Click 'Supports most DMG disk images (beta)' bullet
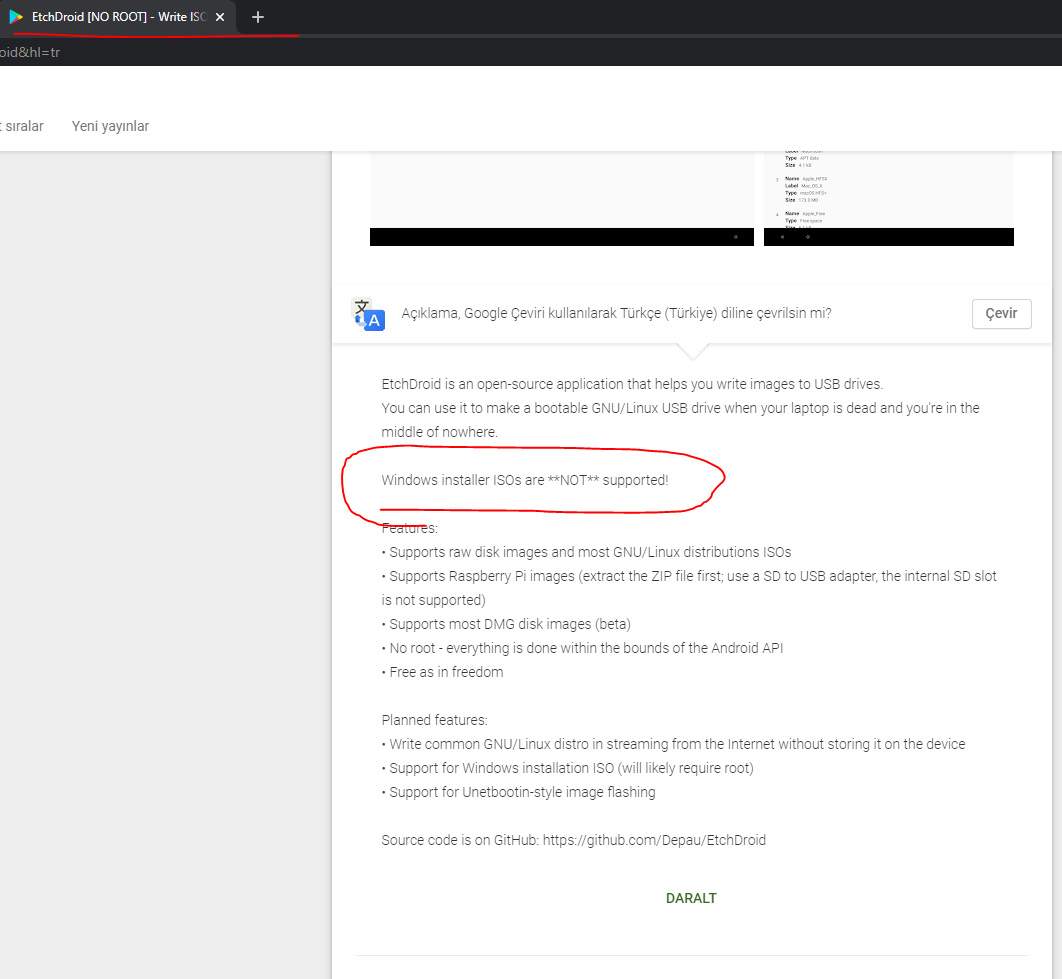 (x=506, y=624)
